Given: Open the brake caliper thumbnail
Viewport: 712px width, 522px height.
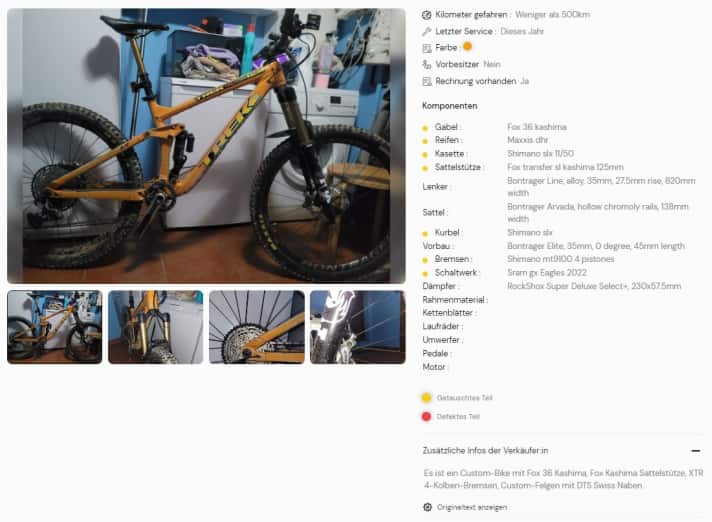Looking at the screenshot, I should (357, 327).
